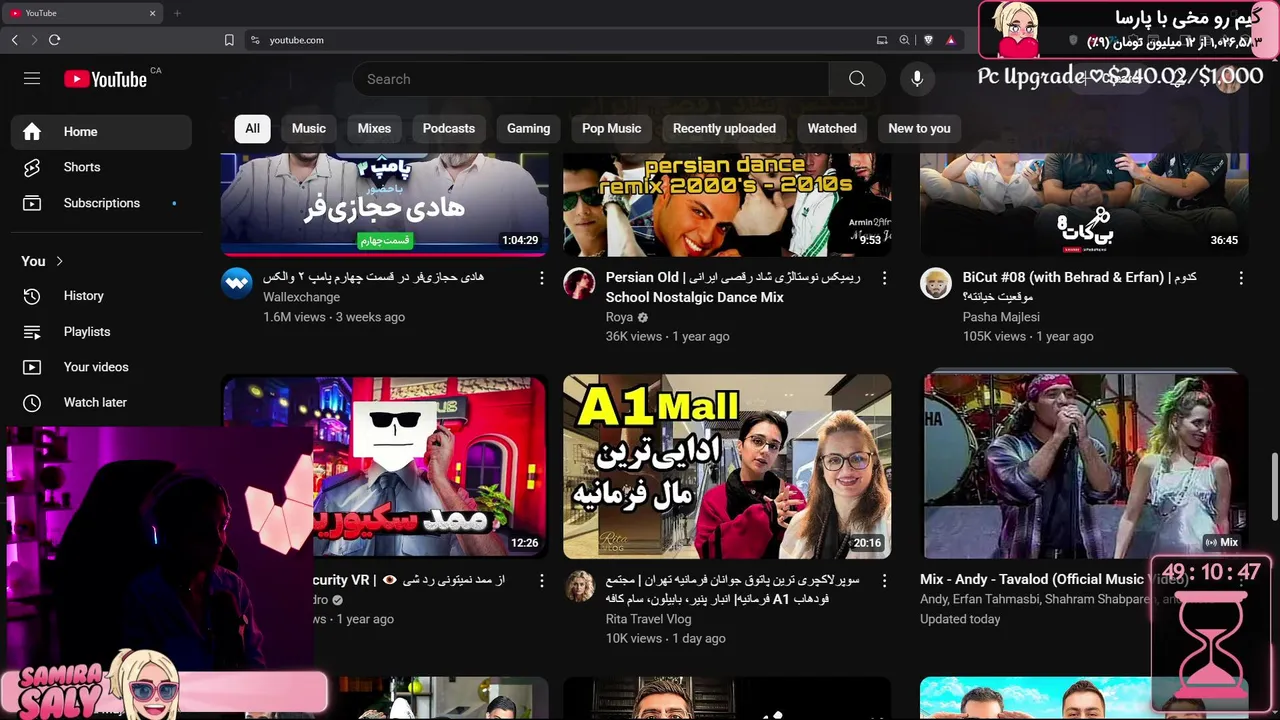Viewport: 1280px width, 720px height.
Task: Click the zoom magnifier icon in address bar
Action: tap(904, 40)
